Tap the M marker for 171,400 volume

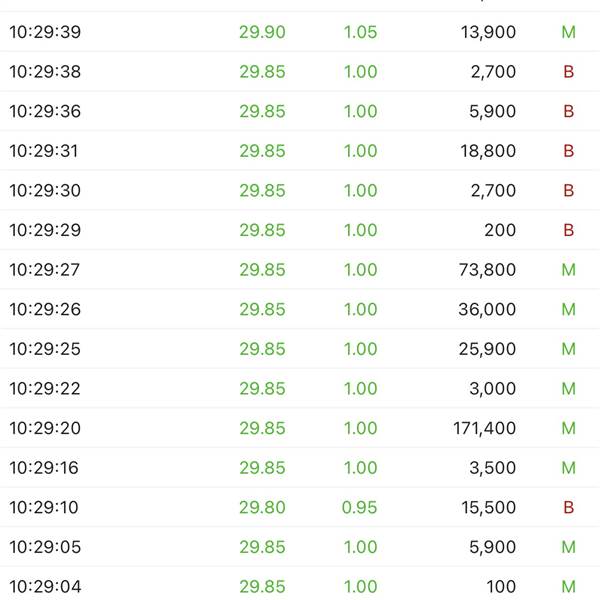[x=568, y=428]
